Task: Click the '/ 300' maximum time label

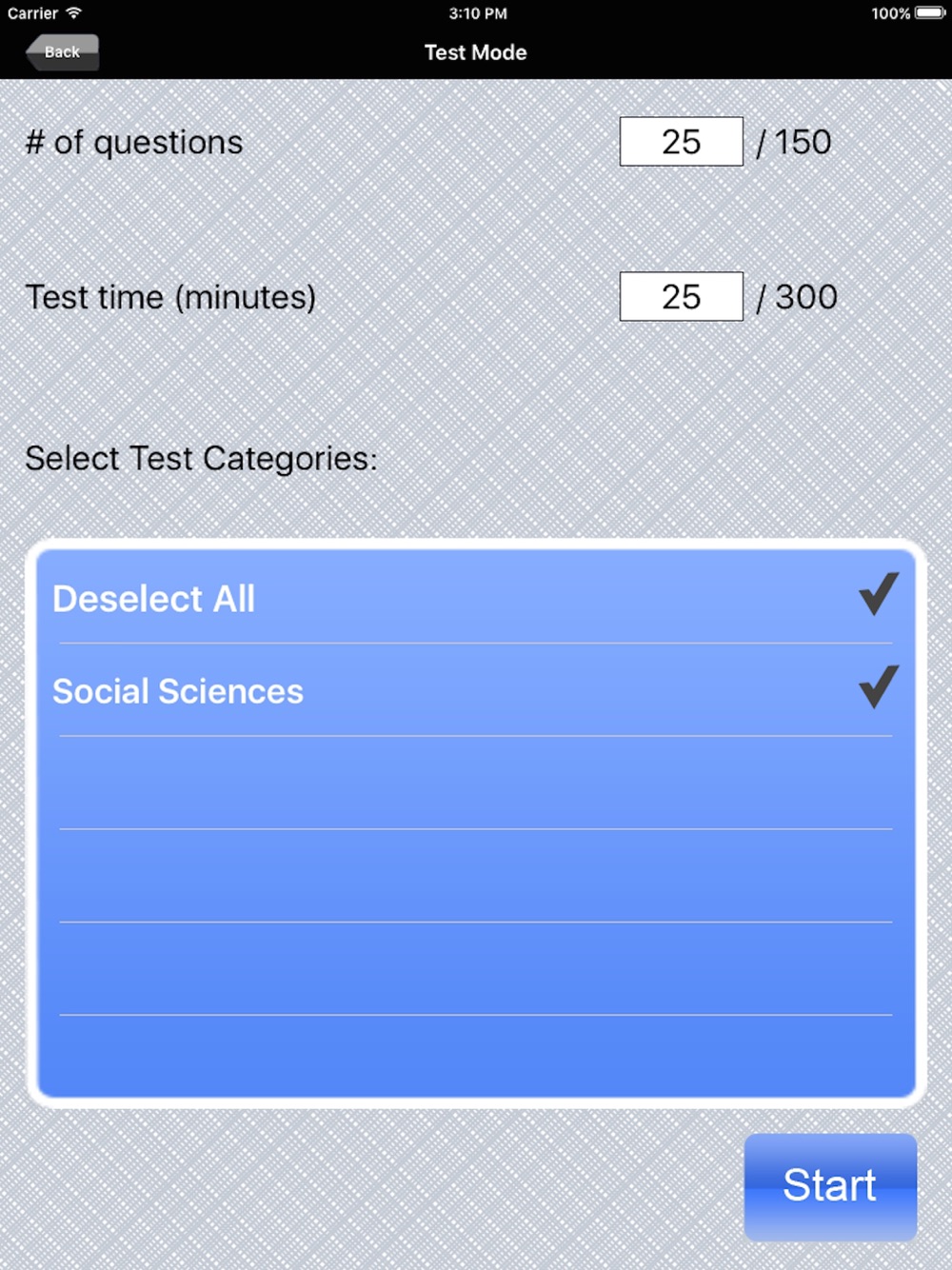Action: tap(797, 297)
